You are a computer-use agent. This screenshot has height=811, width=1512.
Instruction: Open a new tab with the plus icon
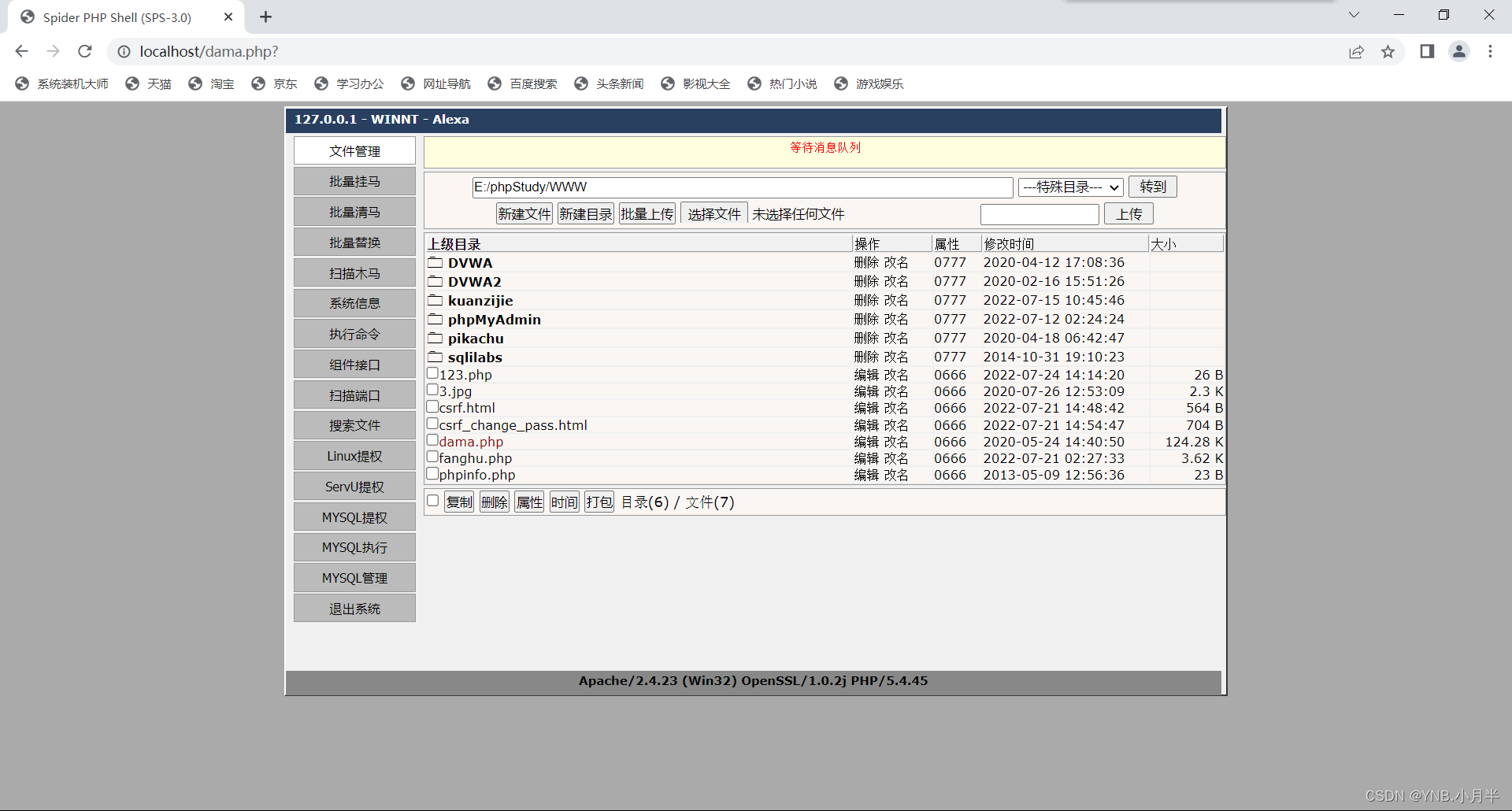point(266,17)
